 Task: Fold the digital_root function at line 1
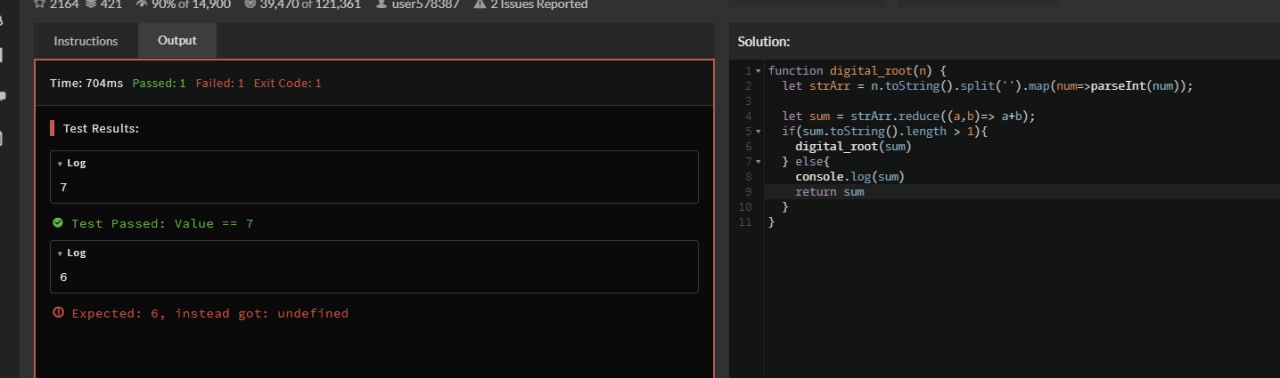[x=758, y=71]
